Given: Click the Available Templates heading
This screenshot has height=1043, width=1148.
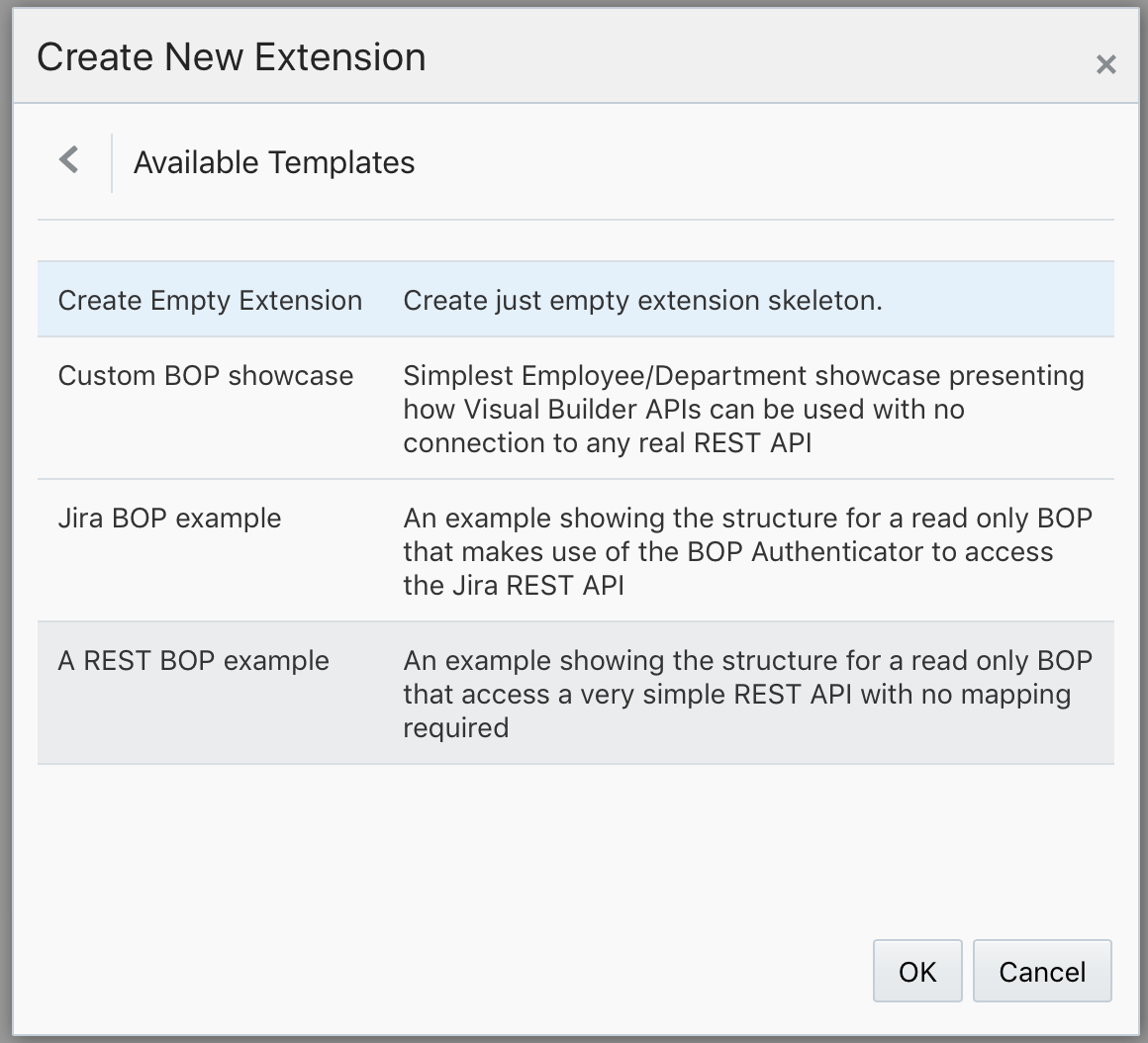Looking at the screenshot, I should (274, 162).
